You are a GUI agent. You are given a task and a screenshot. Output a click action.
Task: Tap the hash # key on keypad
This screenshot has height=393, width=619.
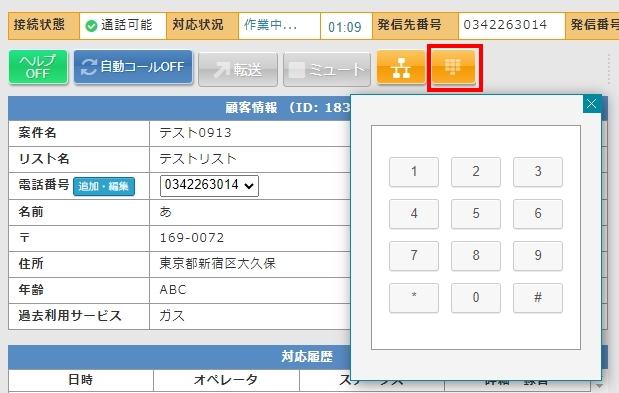coord(538,298)
